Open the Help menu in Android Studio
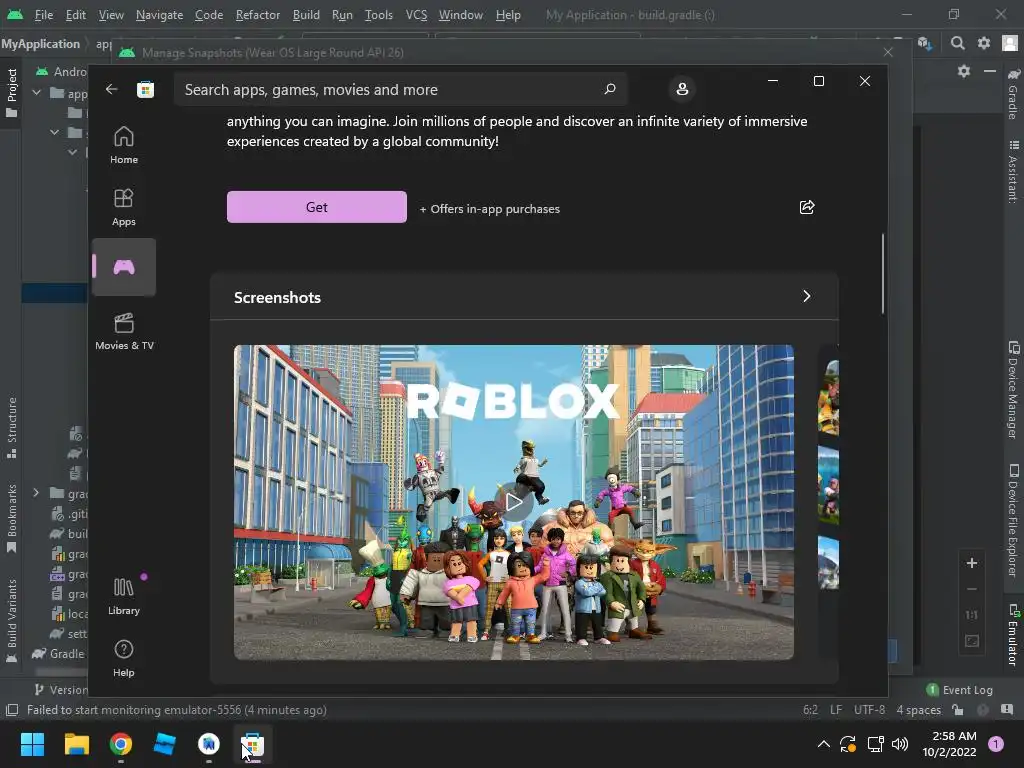 click(508, 14)
